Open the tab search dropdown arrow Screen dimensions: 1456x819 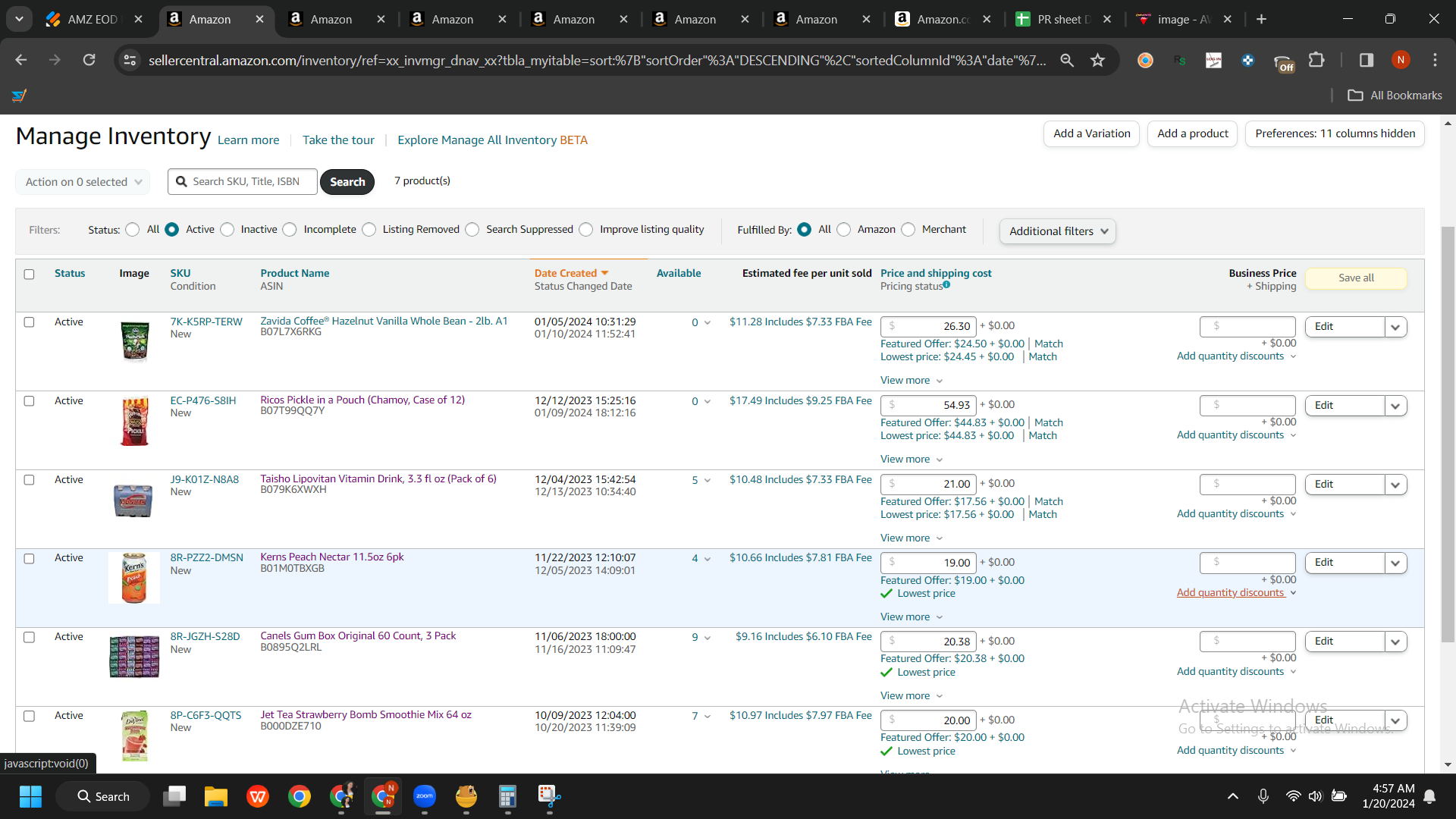[x=19, y=19]
